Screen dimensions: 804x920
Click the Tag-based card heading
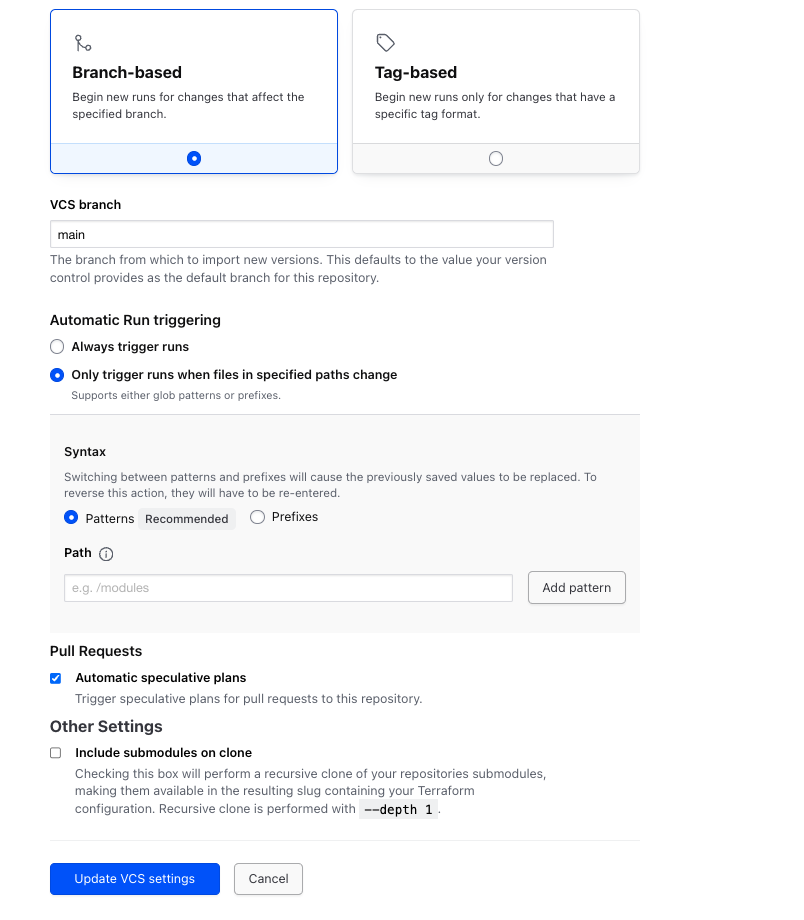pyautogui.click(x=416, y=73)
